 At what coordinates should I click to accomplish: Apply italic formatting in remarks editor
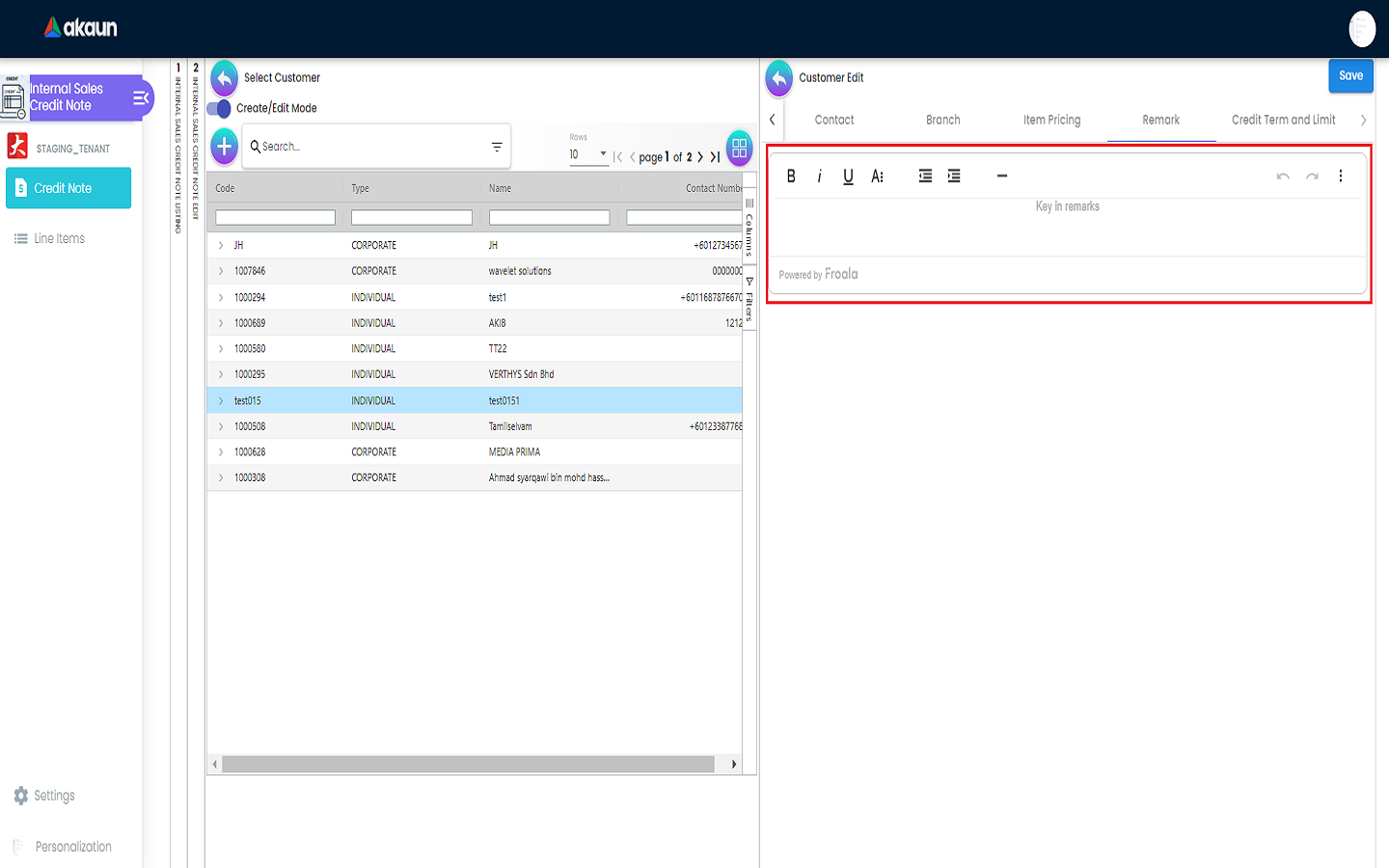click(819, 176)
